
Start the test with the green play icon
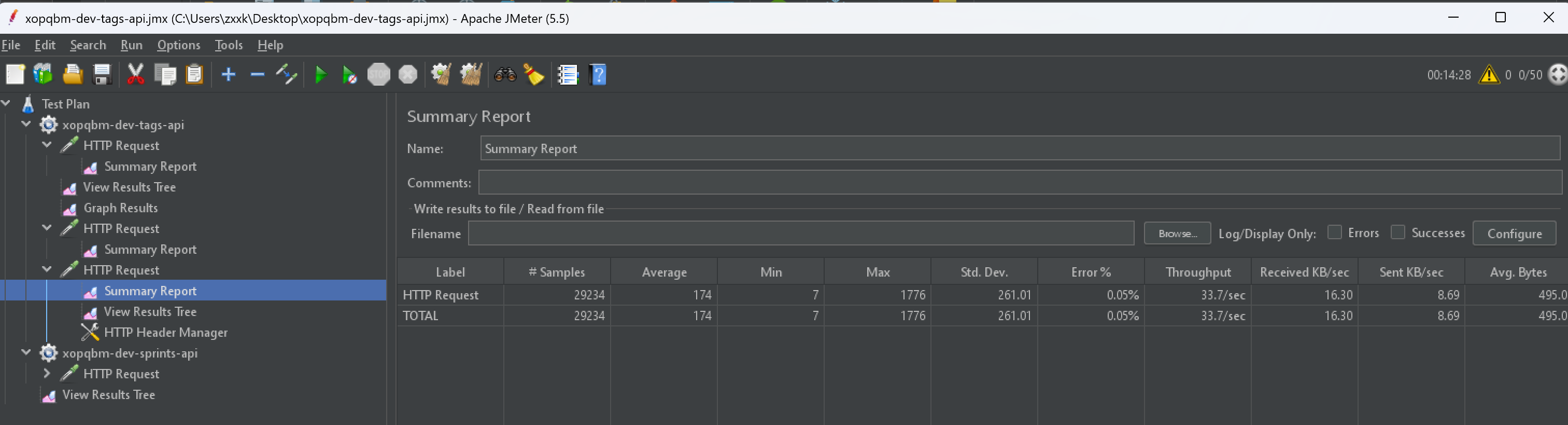[320, 75]
